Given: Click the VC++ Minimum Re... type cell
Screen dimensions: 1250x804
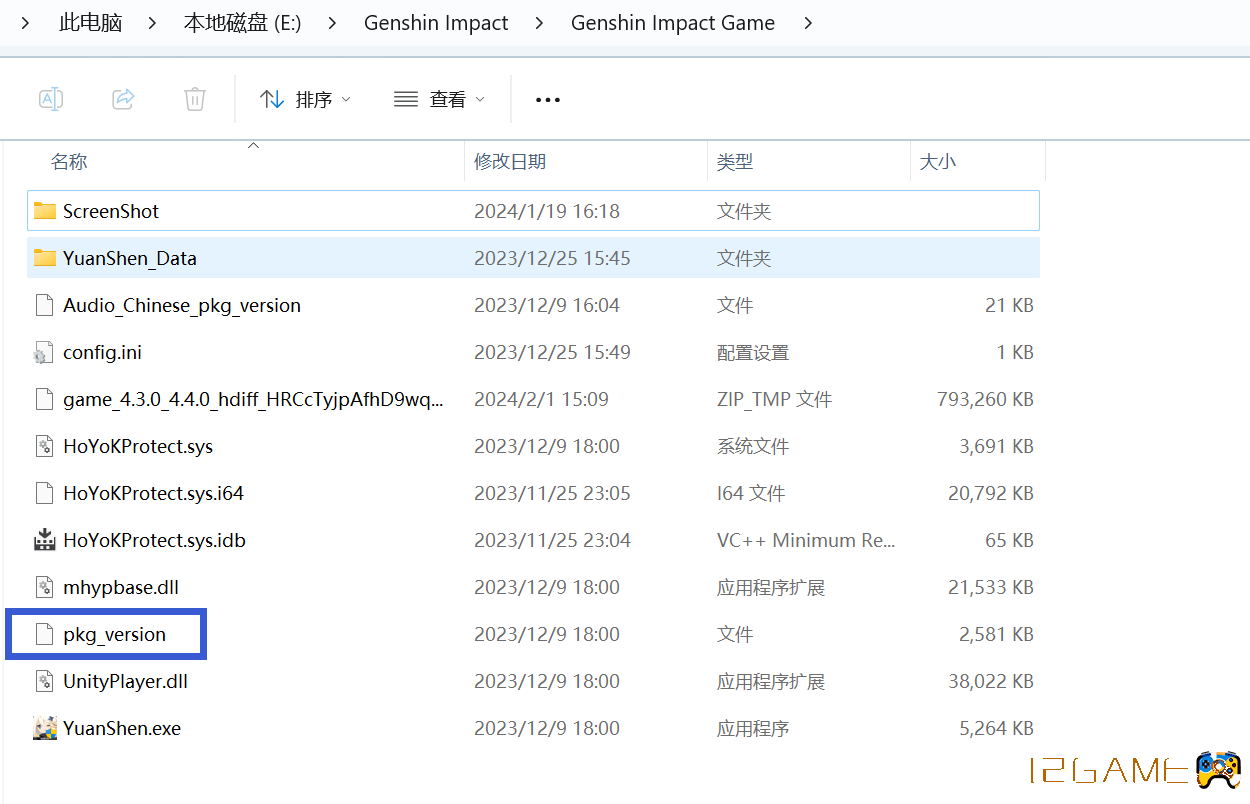Looking at the screenshot, I should pyautogui.click(x=806, y=540).
